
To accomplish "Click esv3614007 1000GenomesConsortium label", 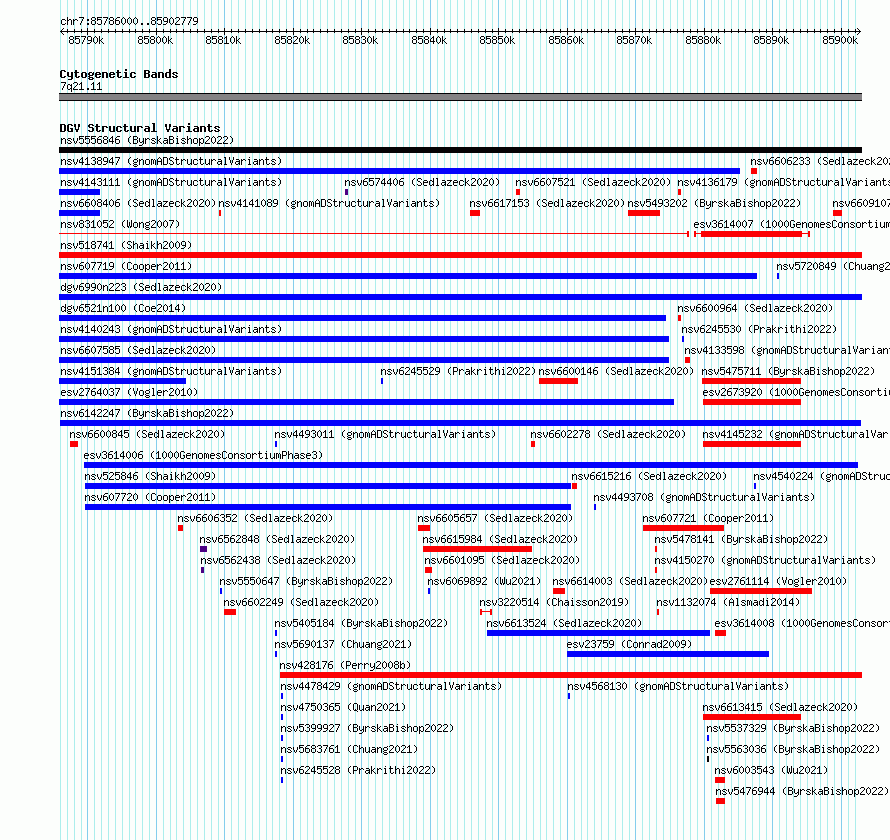I will [x=791, y=224].
